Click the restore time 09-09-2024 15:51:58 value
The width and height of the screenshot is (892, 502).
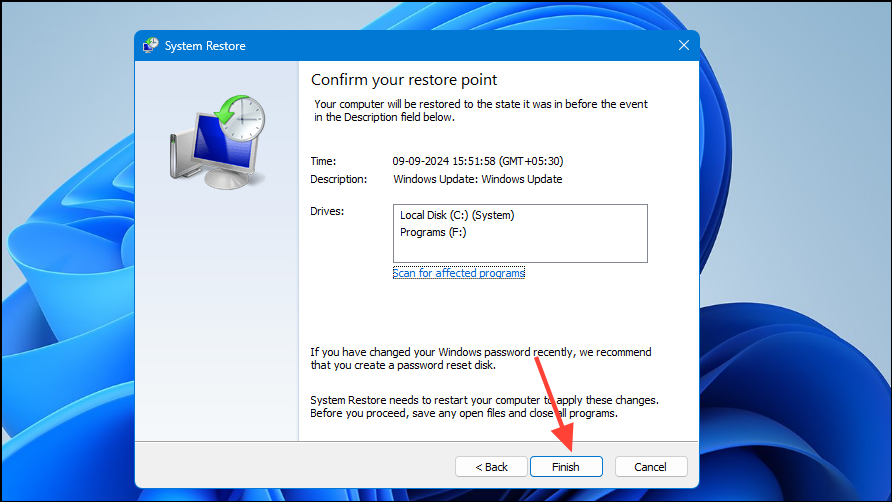(x=478, y=161)
